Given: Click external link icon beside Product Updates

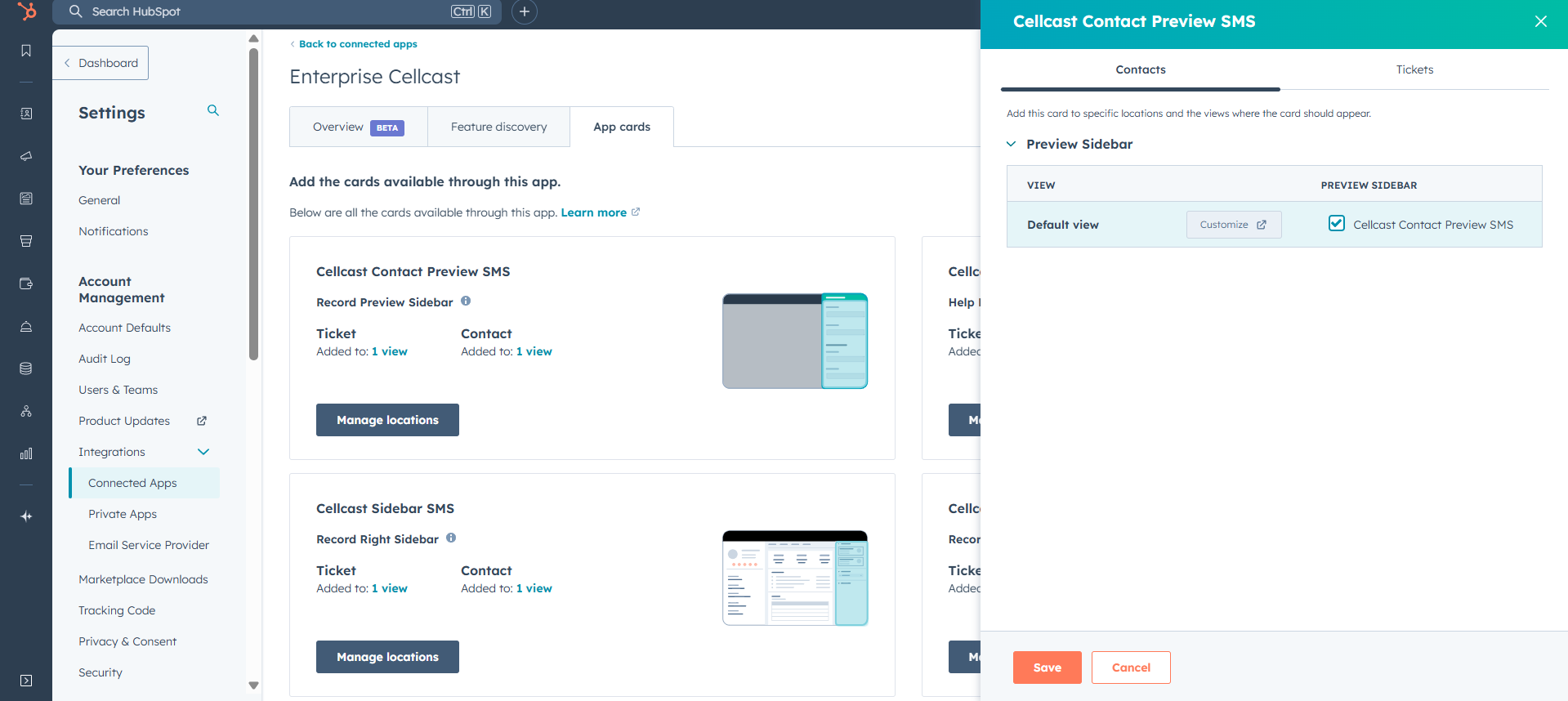Looking at the screenshot, I should point(202,421).
